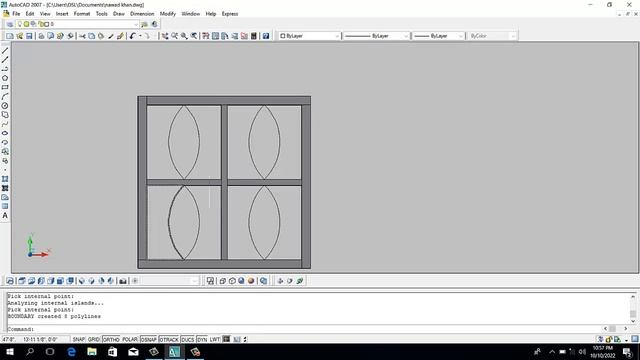Click the Windows Start button

10,351
